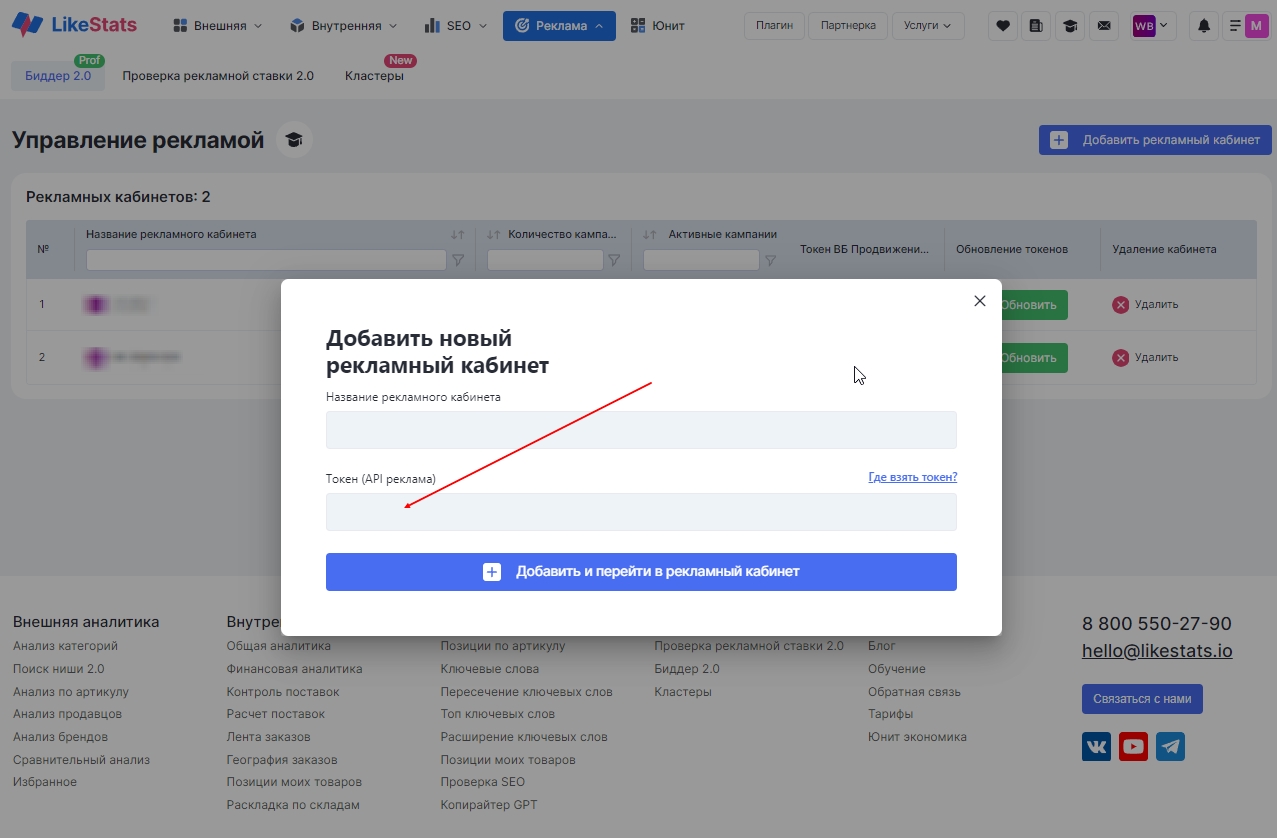
Task: Open the YouTube channel icon
Action: tap(1133, 746)
